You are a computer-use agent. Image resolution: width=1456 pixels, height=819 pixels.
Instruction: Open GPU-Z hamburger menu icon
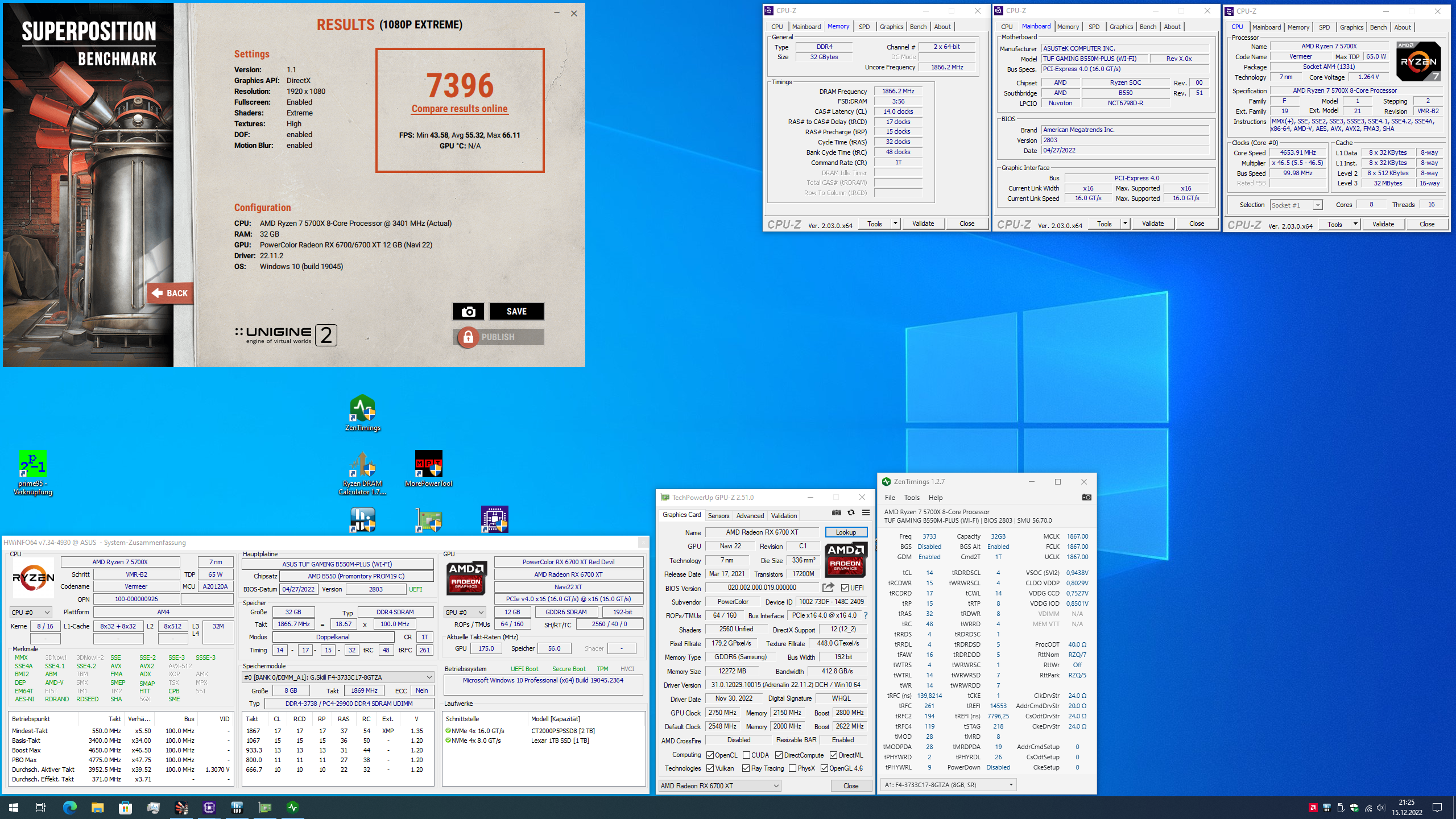point(866,512)
